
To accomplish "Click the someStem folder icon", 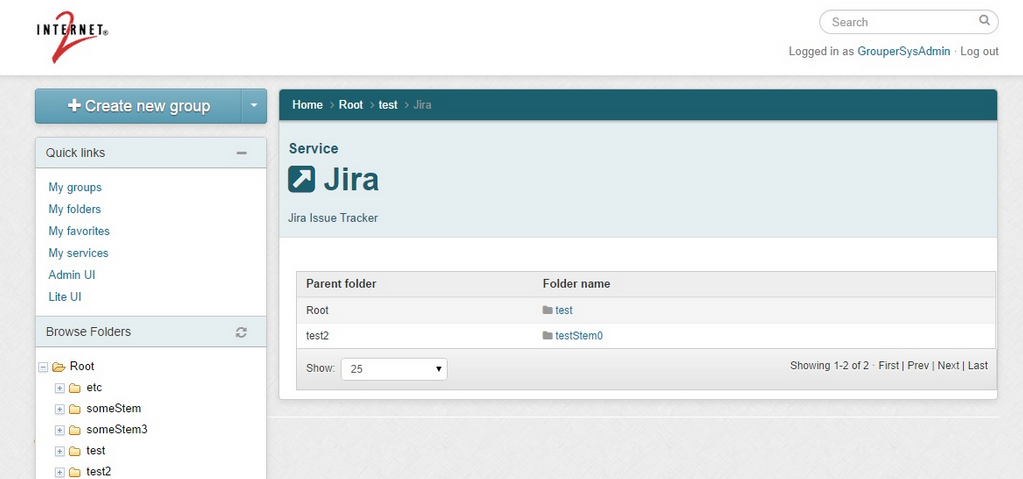I will tap(74, 409).
